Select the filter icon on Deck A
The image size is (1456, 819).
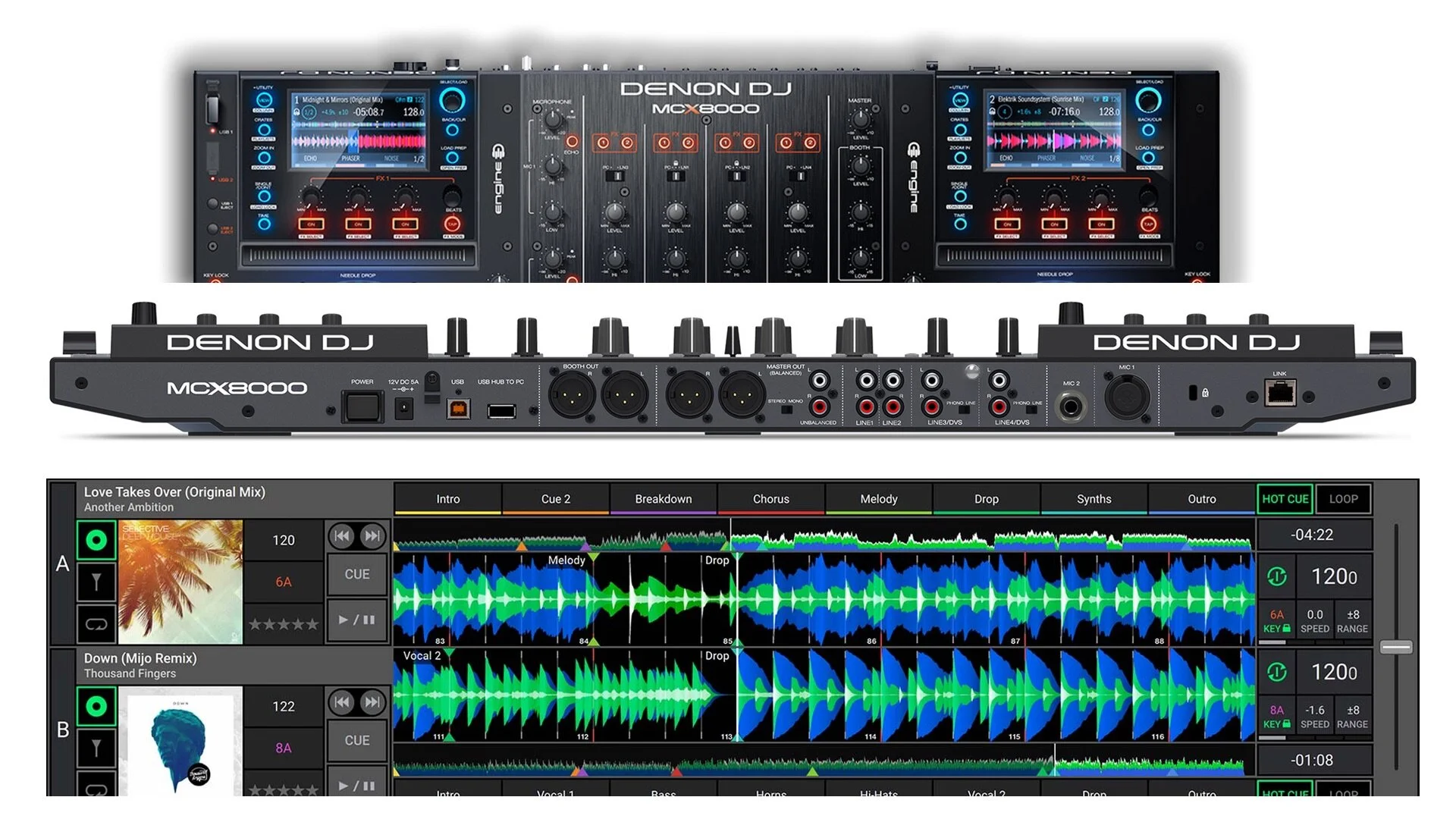[x=96, y=582]
